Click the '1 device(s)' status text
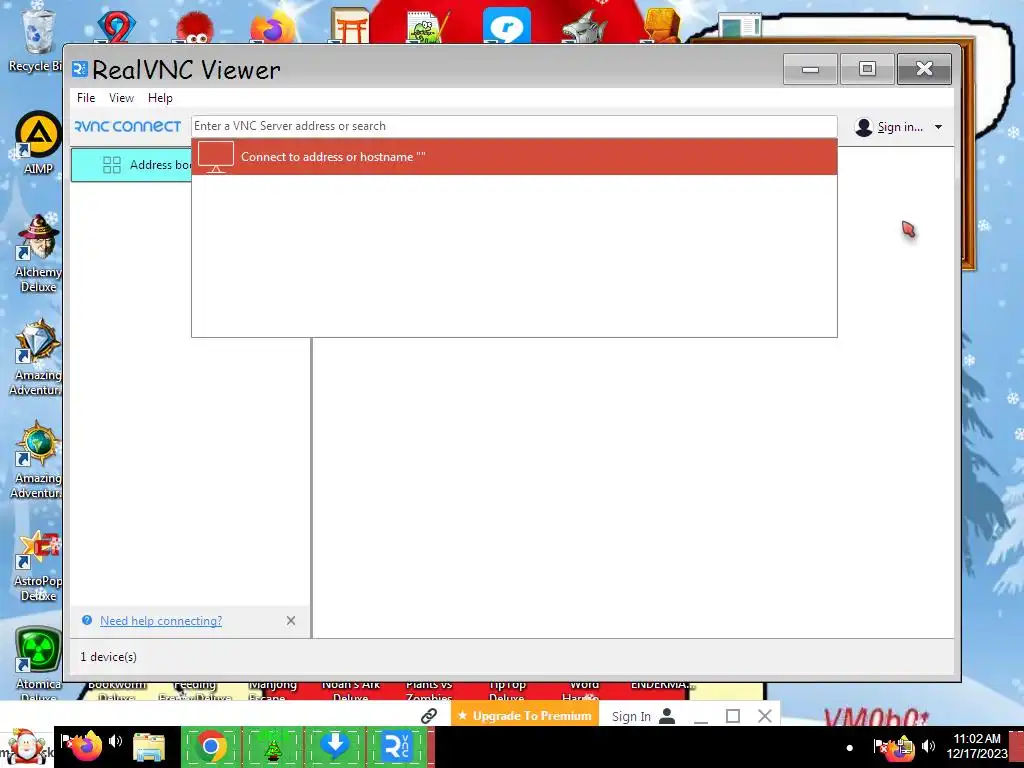The width and height of the screenshot is (1024, 768). click(108, 656)
